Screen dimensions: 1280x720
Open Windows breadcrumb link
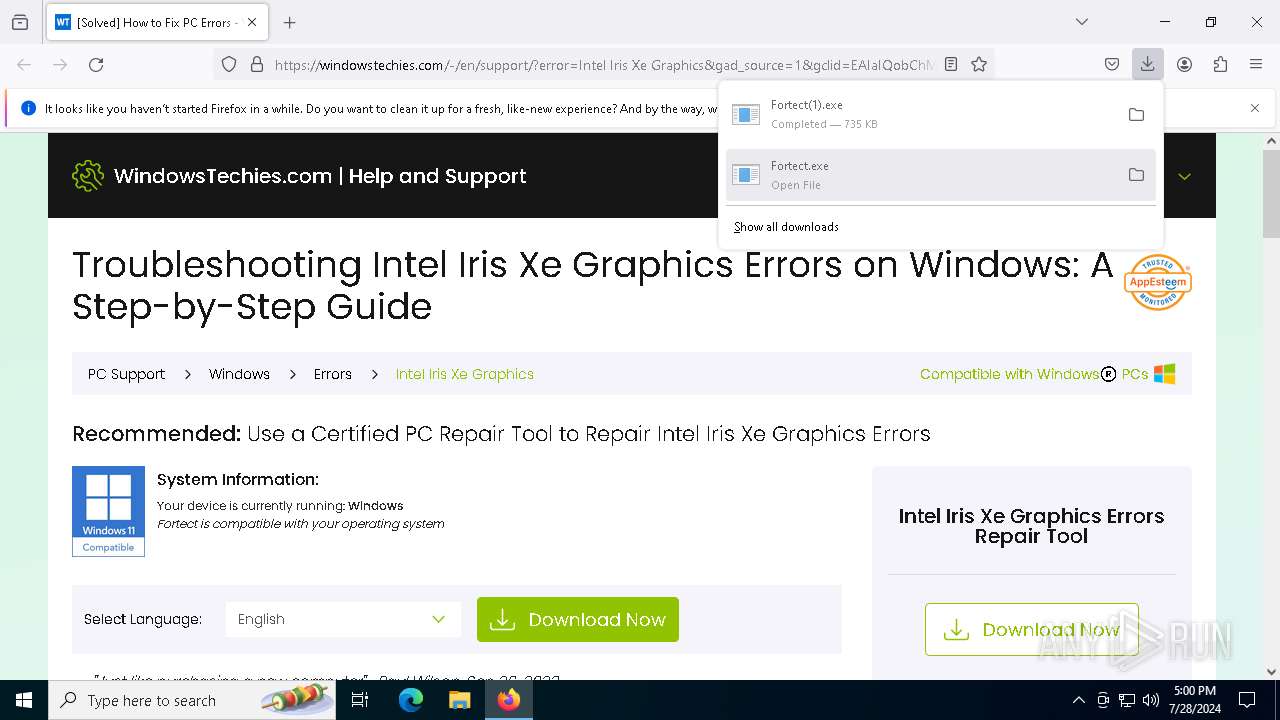pyautogui.click(x=239, y=374)
